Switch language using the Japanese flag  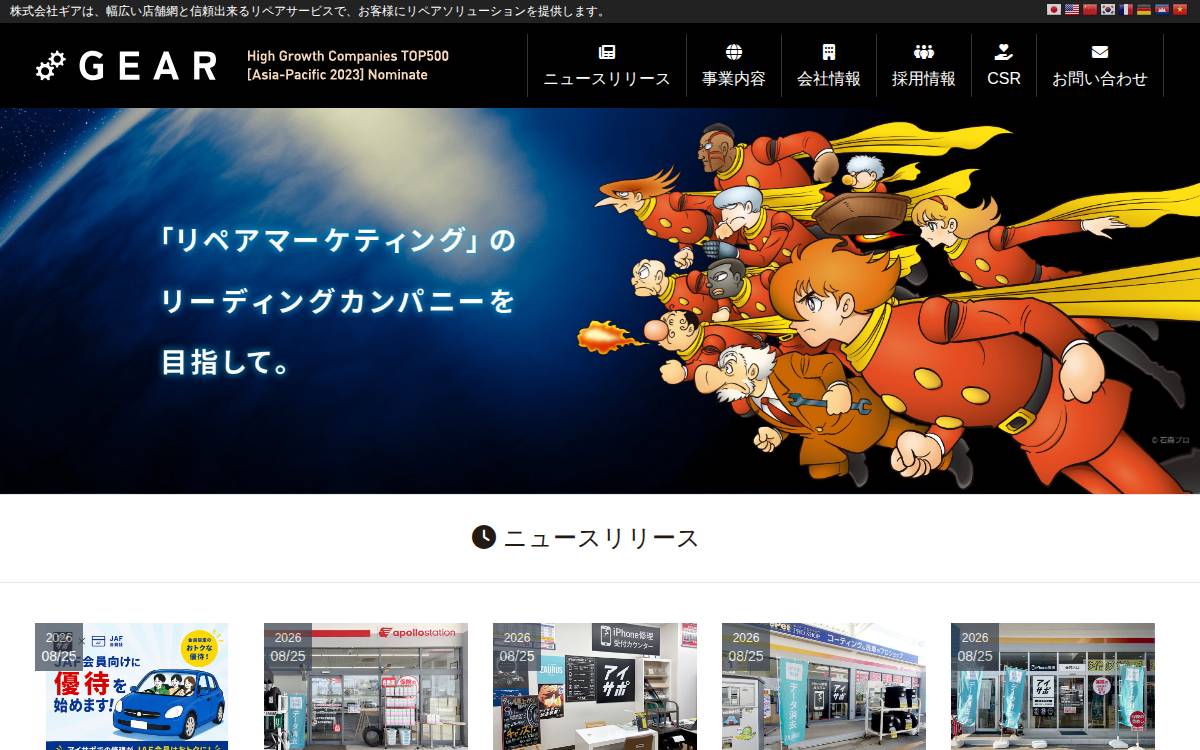coord(1053,10)
